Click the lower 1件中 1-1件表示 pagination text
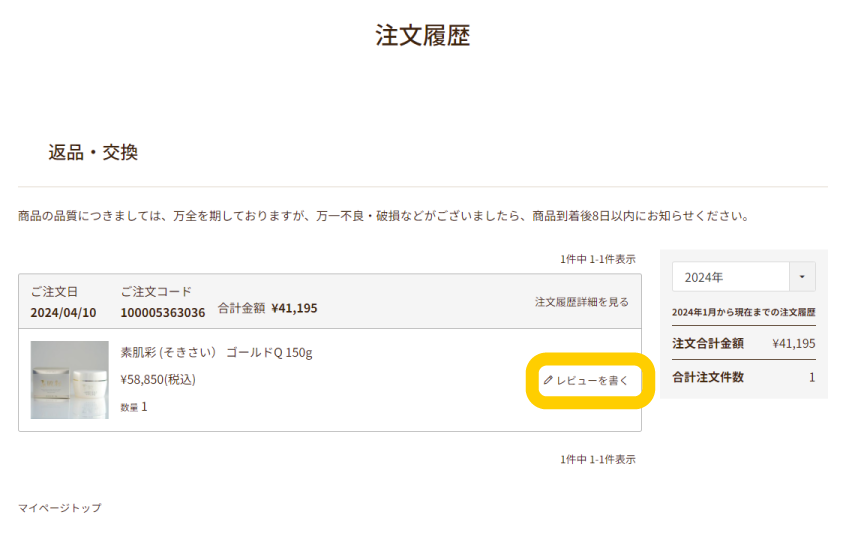The width and height of the screenshot is (844, 539). tap(597, 459)
